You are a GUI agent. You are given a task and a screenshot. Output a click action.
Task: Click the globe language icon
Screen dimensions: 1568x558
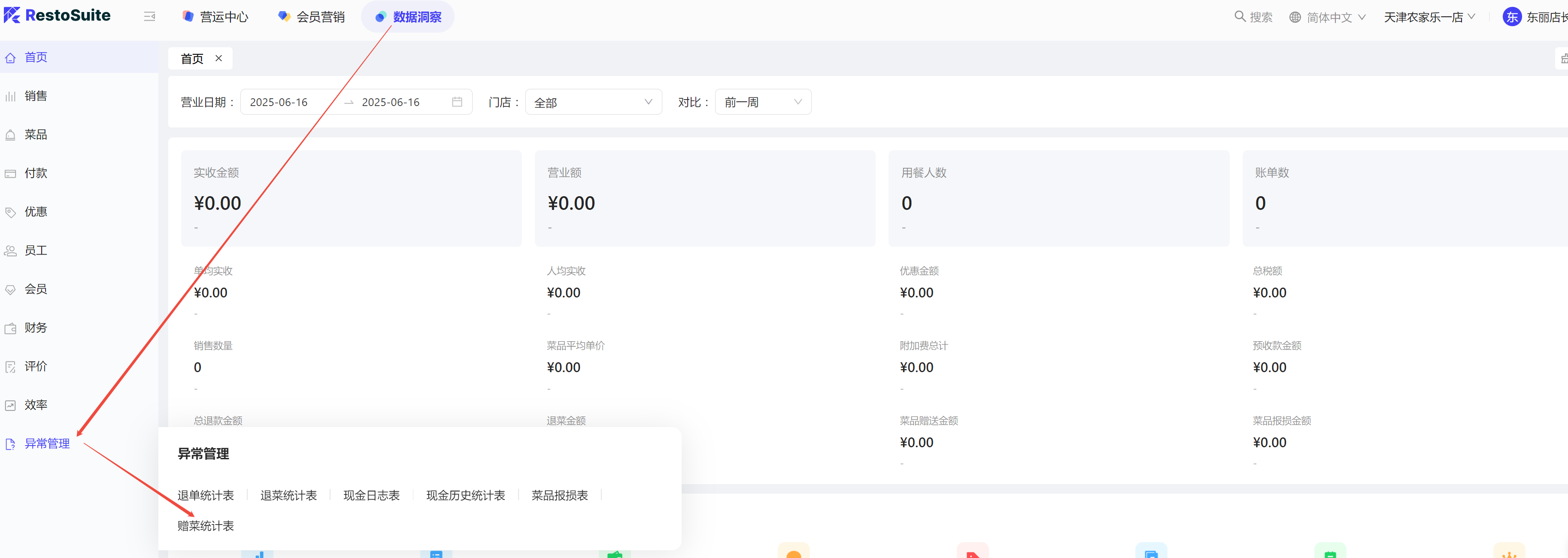click(1295, 17)
